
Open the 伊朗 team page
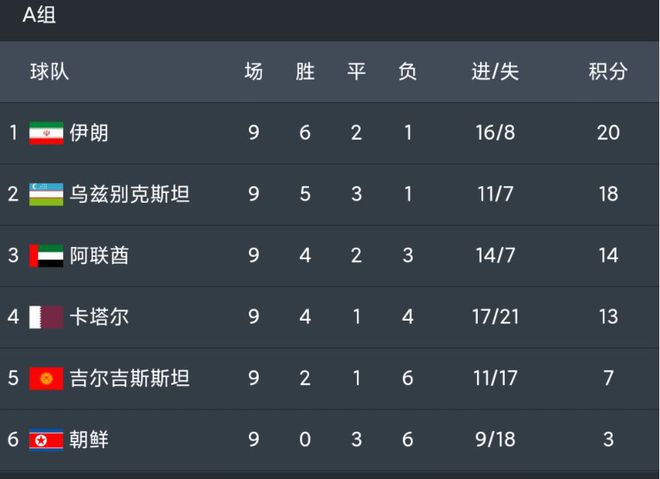coord(89,133)
